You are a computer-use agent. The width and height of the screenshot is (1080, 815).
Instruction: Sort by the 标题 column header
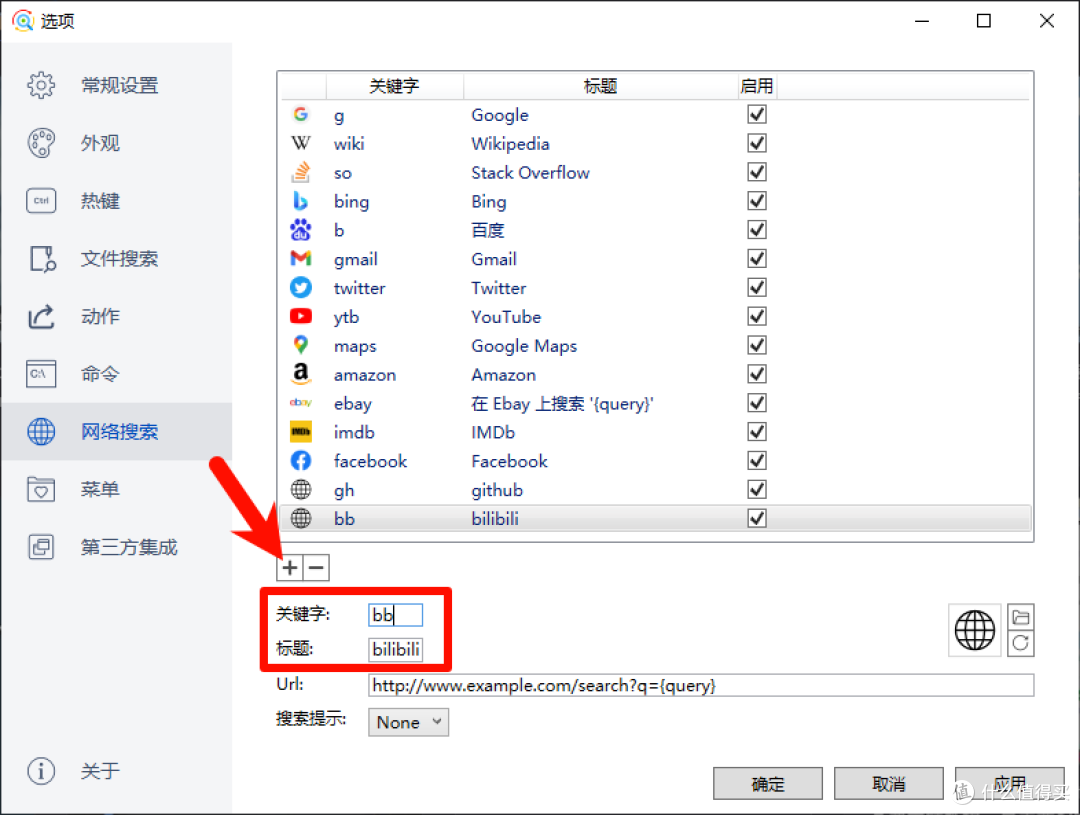601,86
